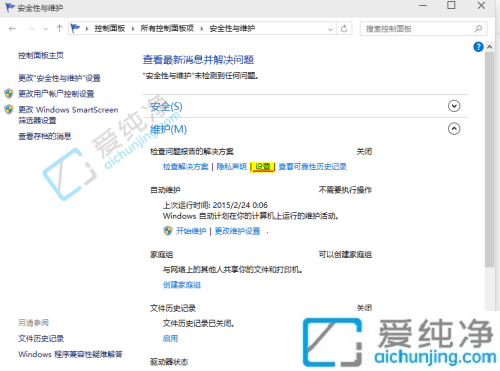Click the scrollbar up arrow

[x=489, y=47]
